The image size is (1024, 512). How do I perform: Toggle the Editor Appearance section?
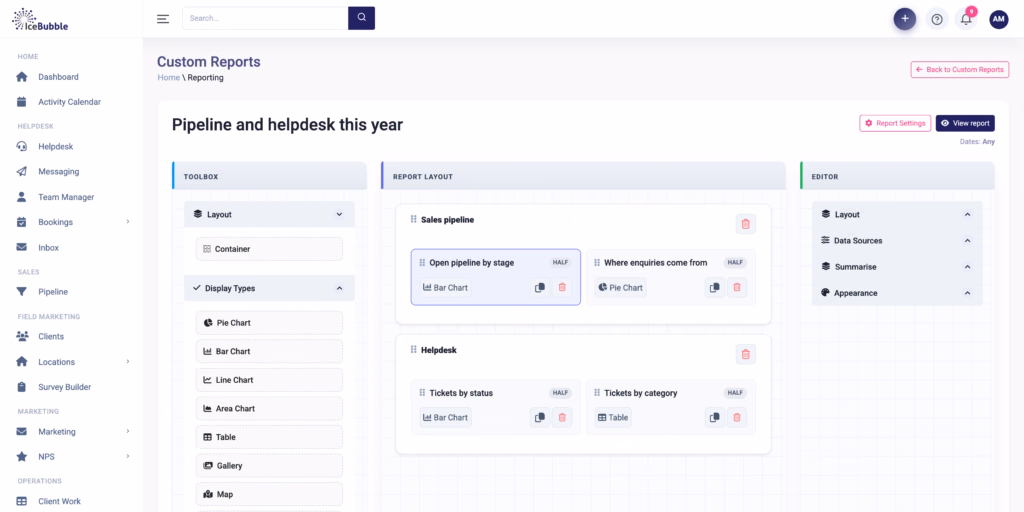pyautogui.click(x=897, y=293)
